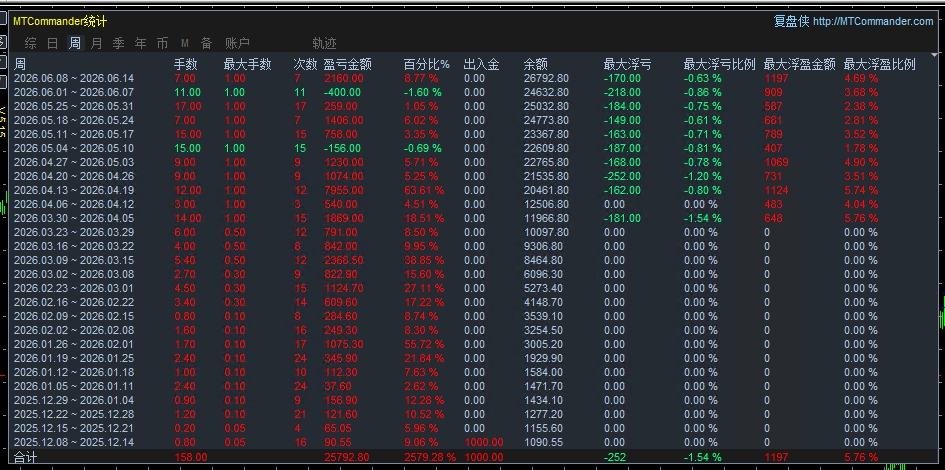Switch to the 币 currency tab
Screen dimensions: 945x470
point(163,43)
